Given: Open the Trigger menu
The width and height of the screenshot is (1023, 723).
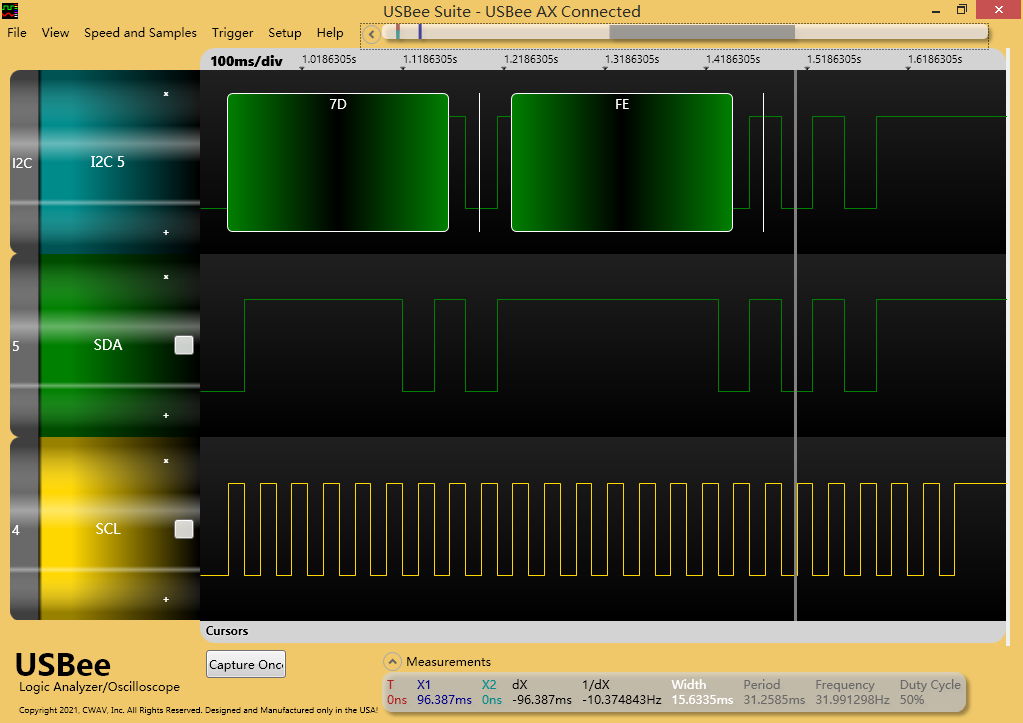Looking at the screenshot, I should (x=232, y=33).
